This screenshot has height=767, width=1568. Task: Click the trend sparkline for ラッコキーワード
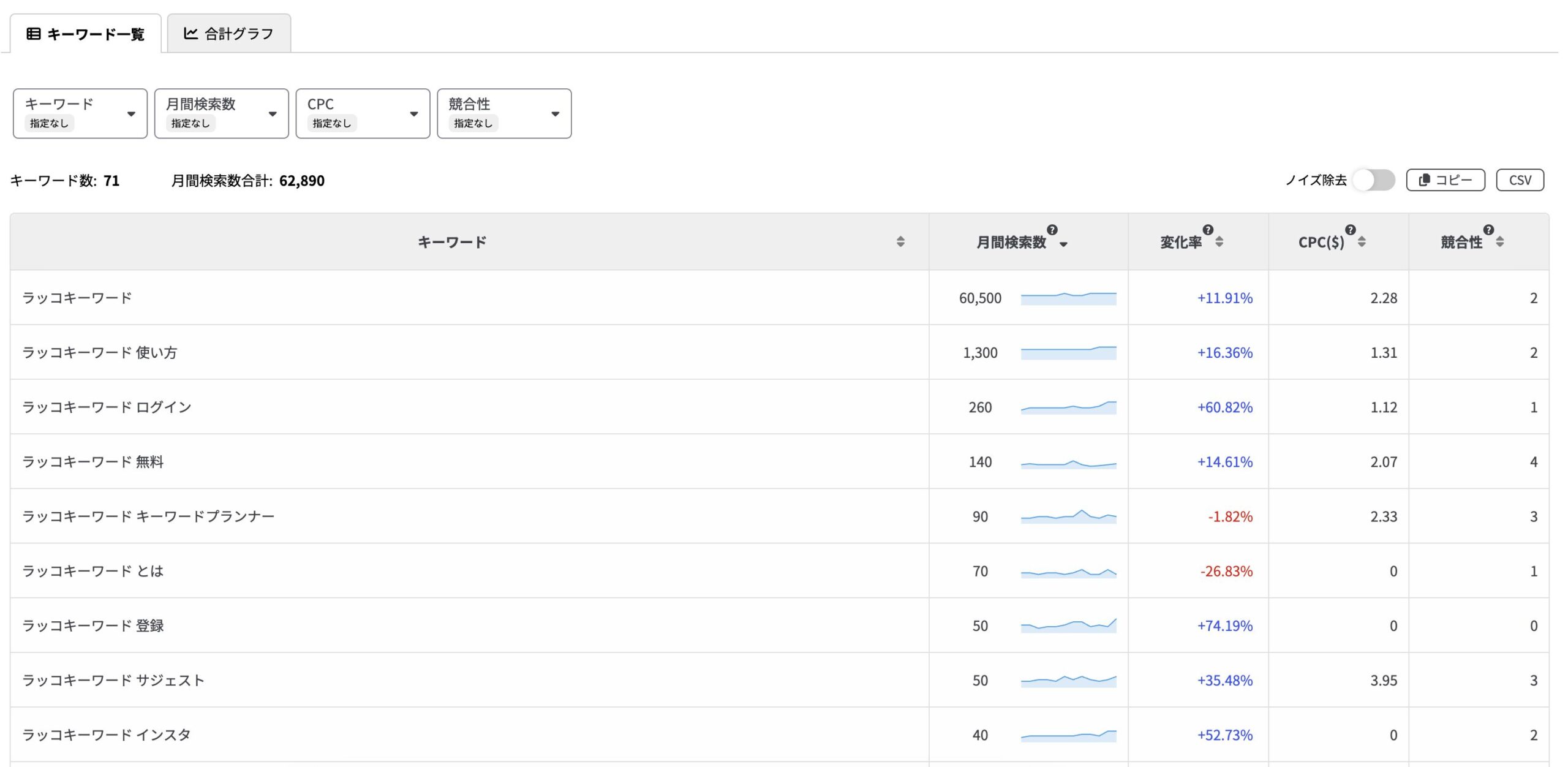(1069, 298)
